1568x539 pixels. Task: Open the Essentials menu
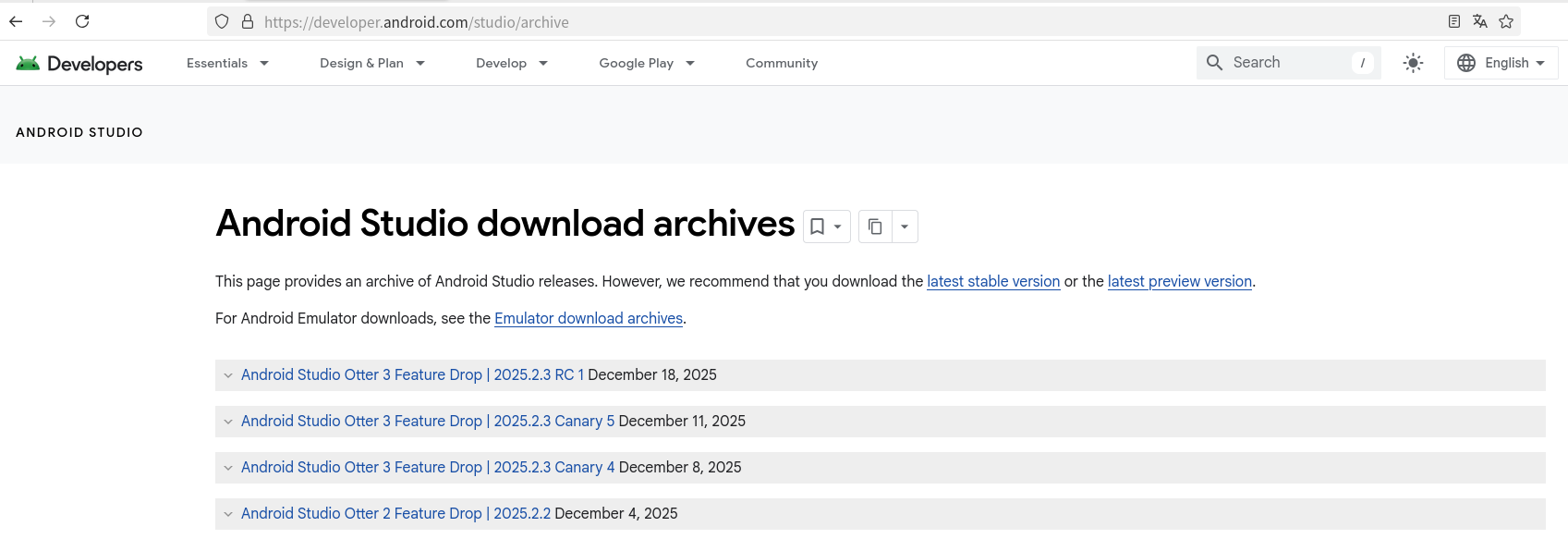(227, 63)
